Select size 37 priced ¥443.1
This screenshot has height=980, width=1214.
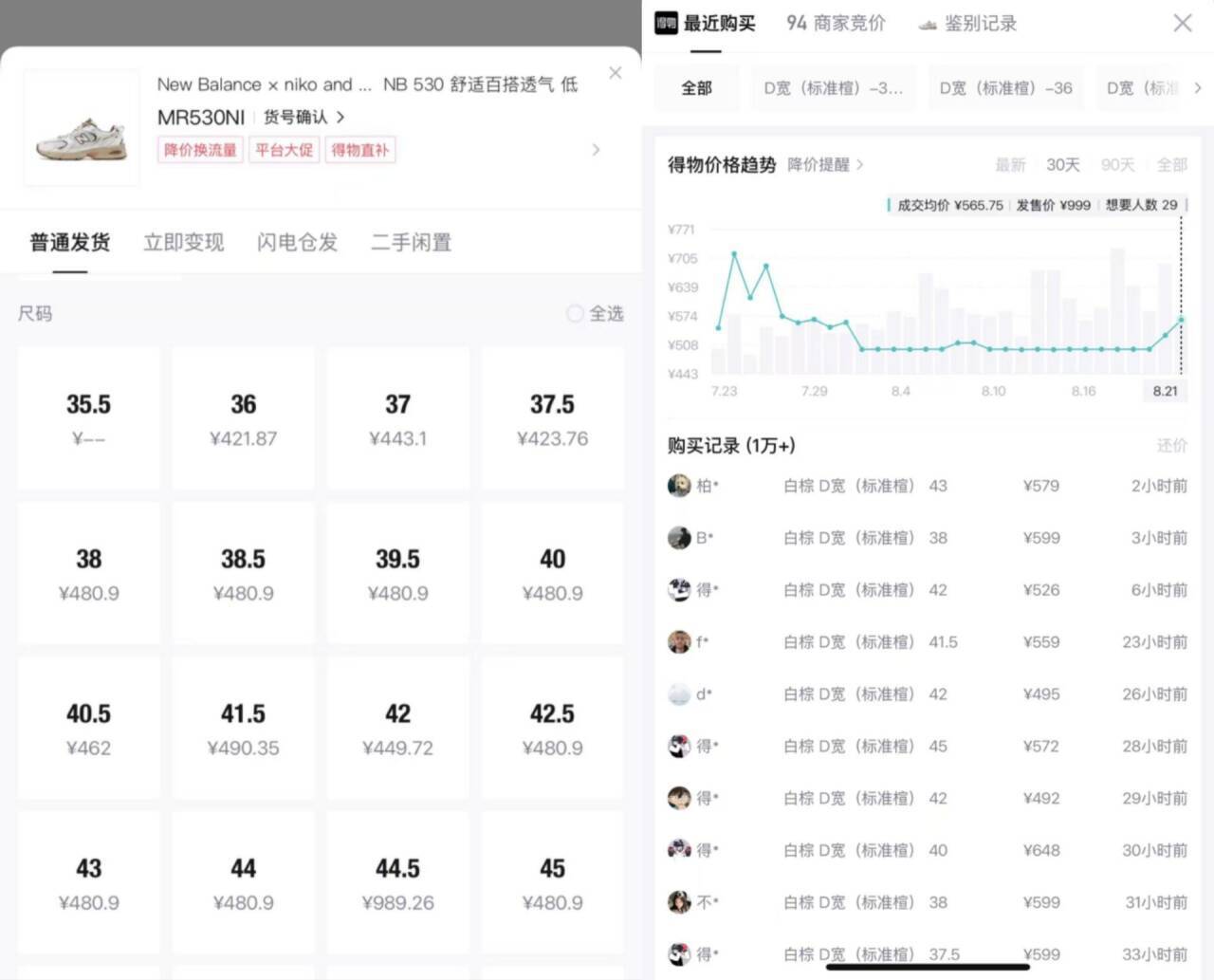[x=397, y=418]
